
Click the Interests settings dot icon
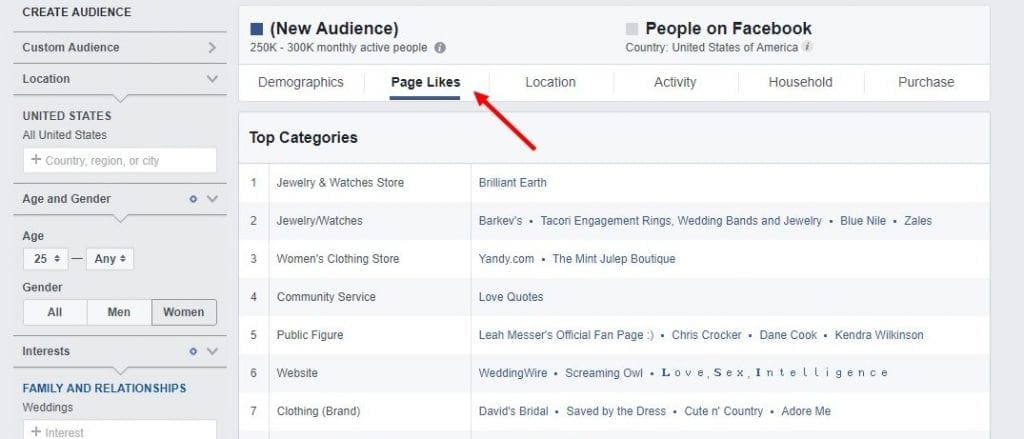(194, 352)
